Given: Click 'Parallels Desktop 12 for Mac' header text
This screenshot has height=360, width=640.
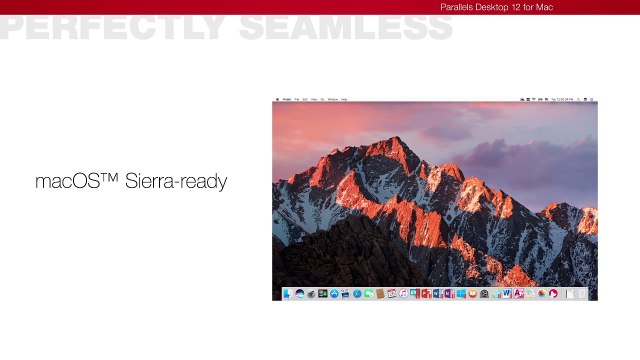Looking at the screenshot, I should (497, 7).
